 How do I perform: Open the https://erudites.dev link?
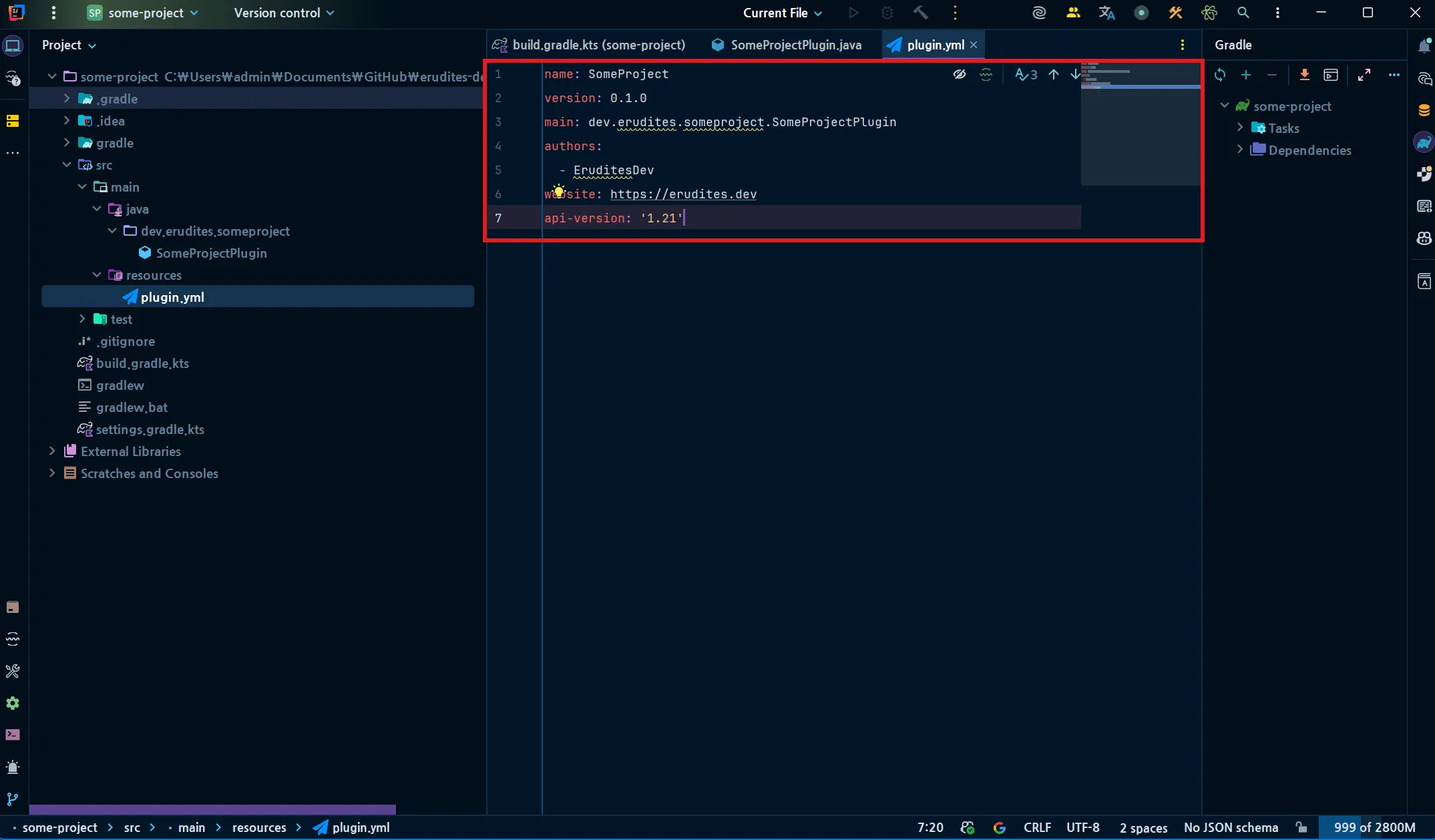(x=683, y=194)
